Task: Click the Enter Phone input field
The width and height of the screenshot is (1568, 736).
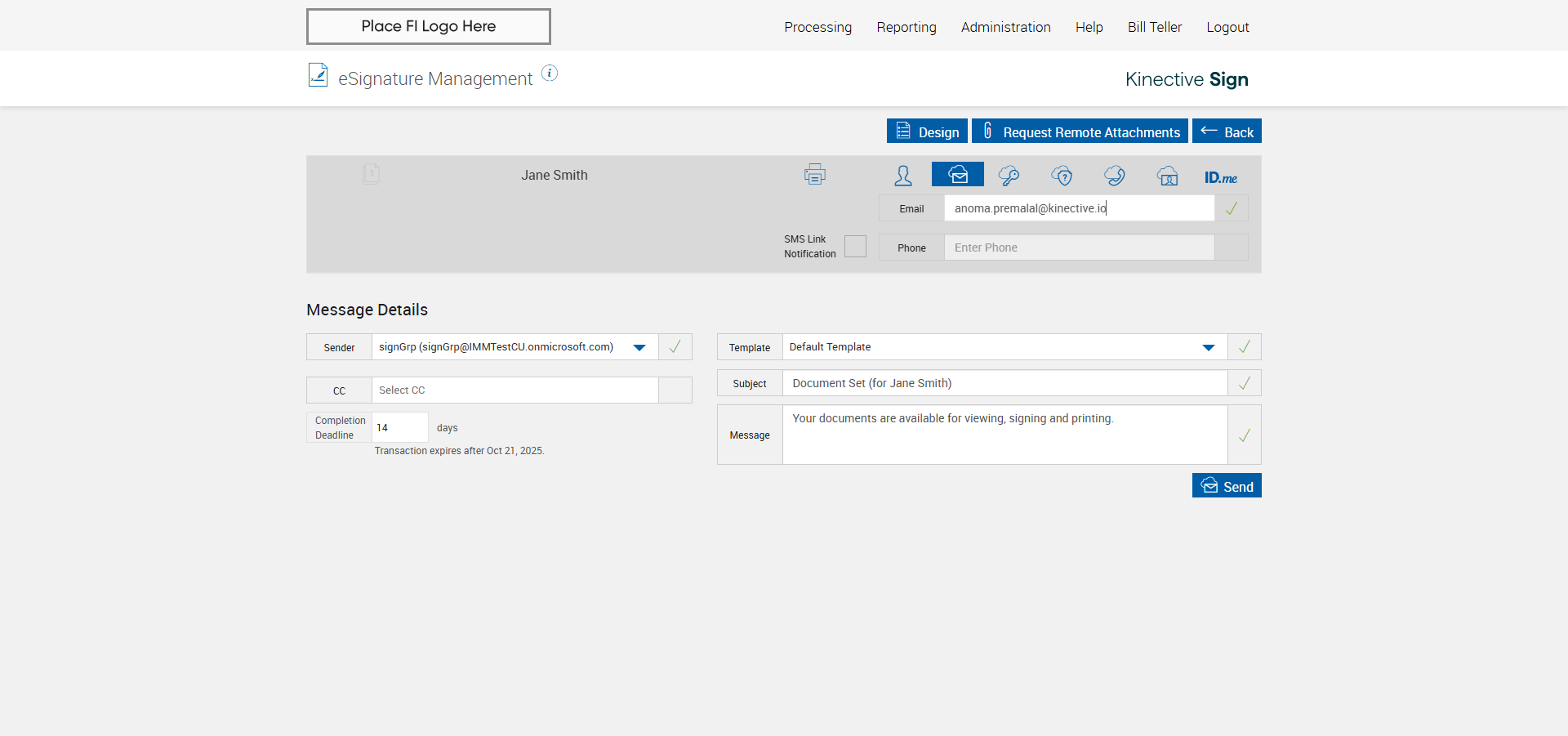Action: point(1078,248)
